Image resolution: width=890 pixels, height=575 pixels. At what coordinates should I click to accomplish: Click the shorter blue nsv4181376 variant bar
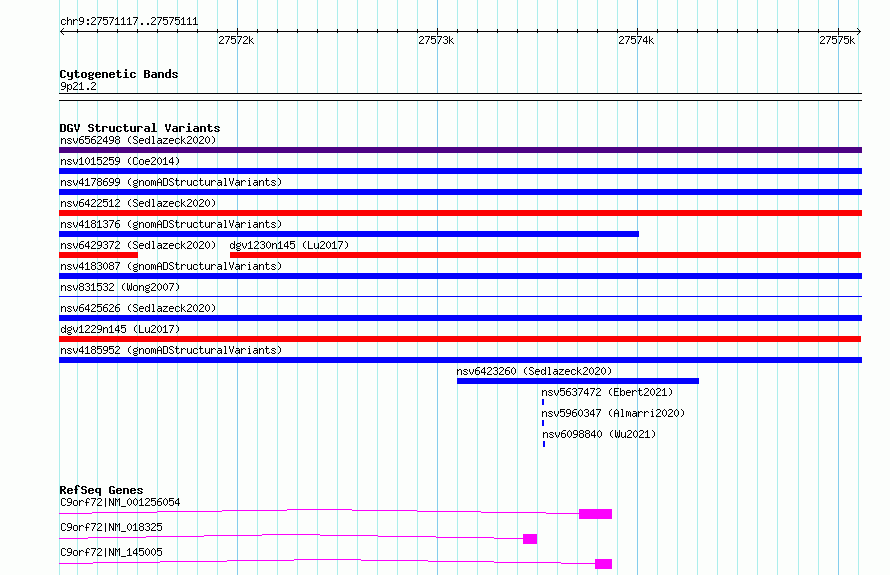[x=349, y=234]
